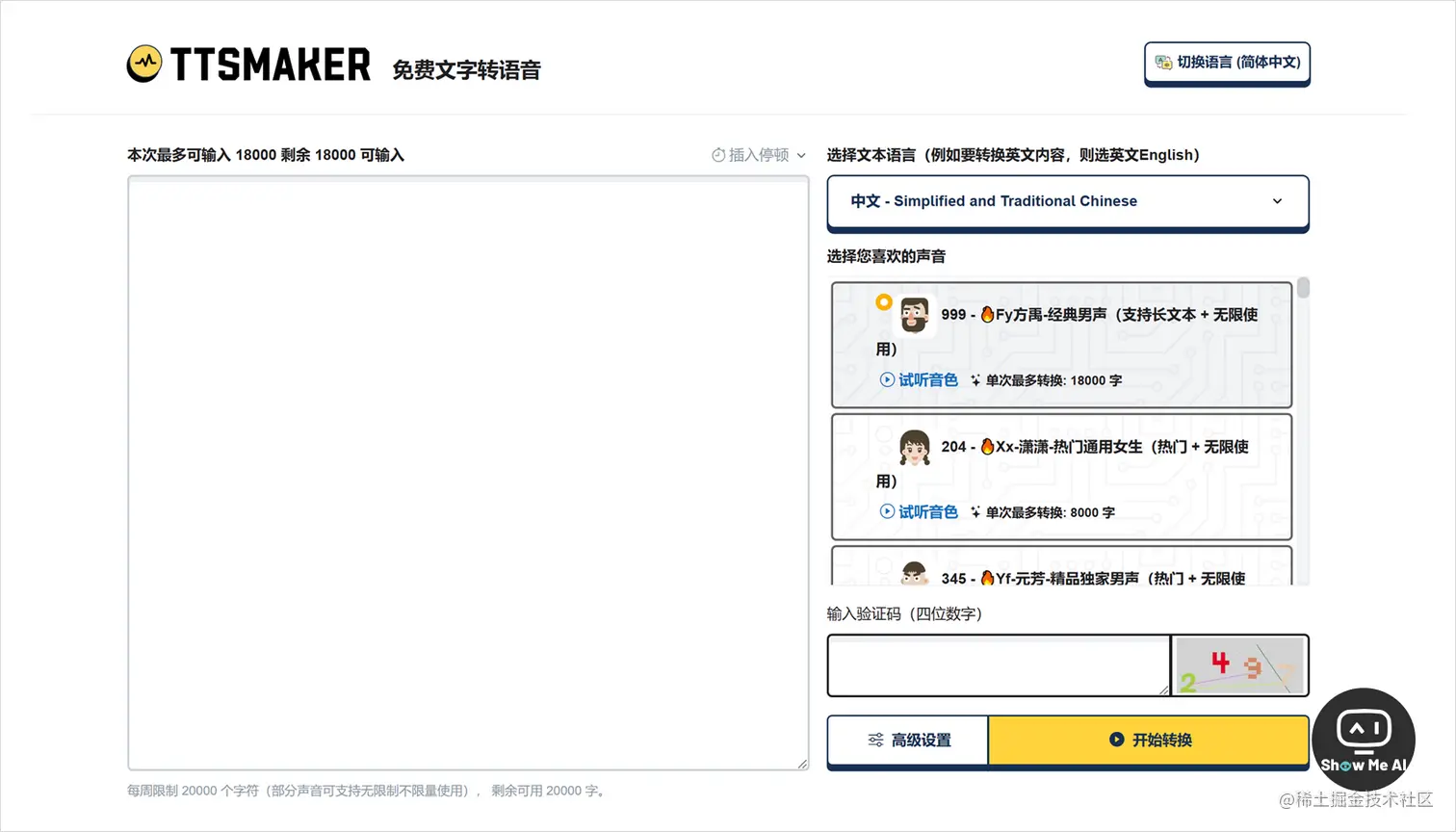Click the fire icon beside 999 Fy方禹
Image resolution: width=1456 pixels, height=832 pixels.
987,314
